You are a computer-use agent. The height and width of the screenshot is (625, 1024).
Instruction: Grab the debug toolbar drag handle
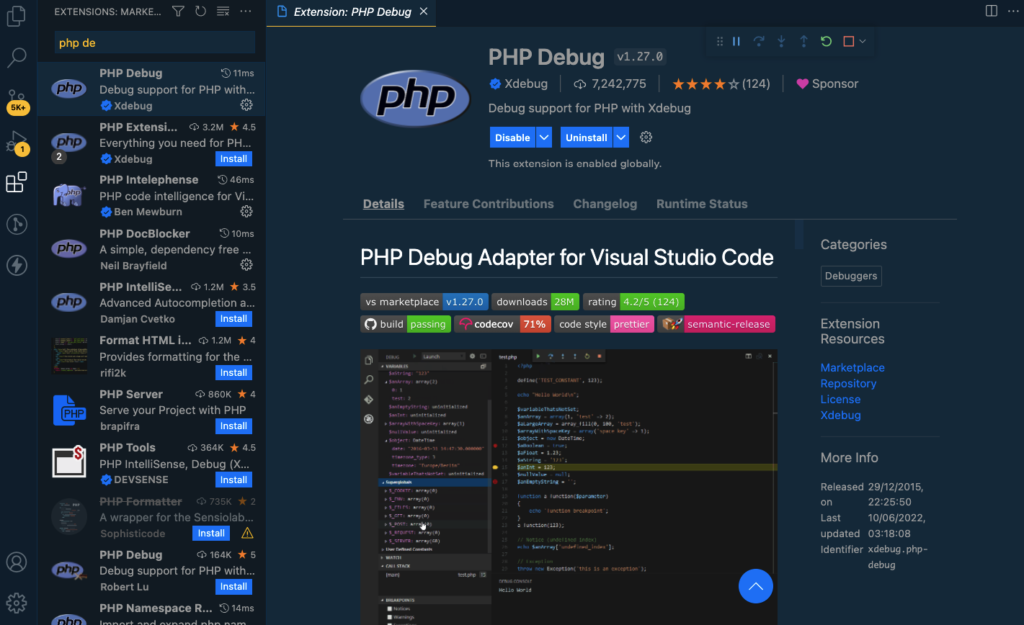[720, 41]
